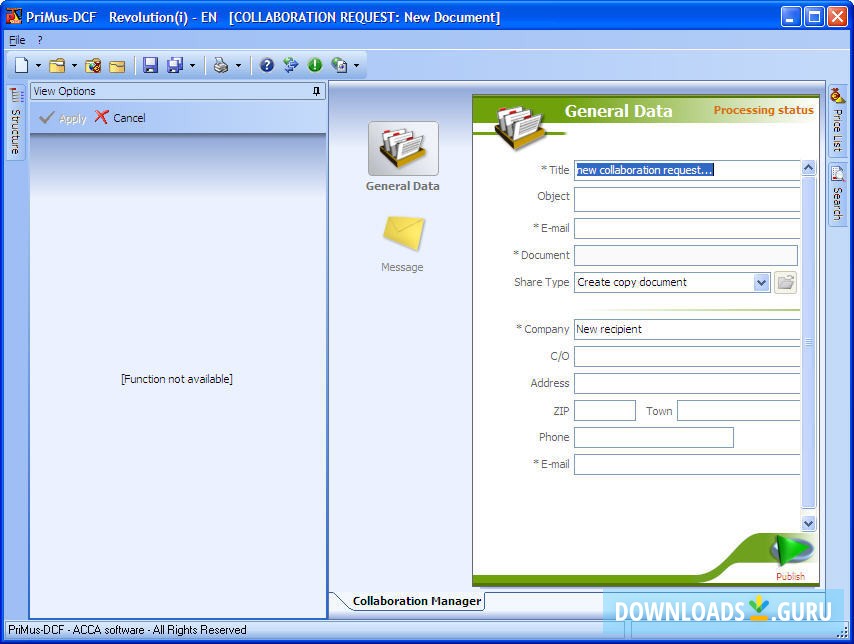Select the Collaboration Manager tab

tap(417, 601)
